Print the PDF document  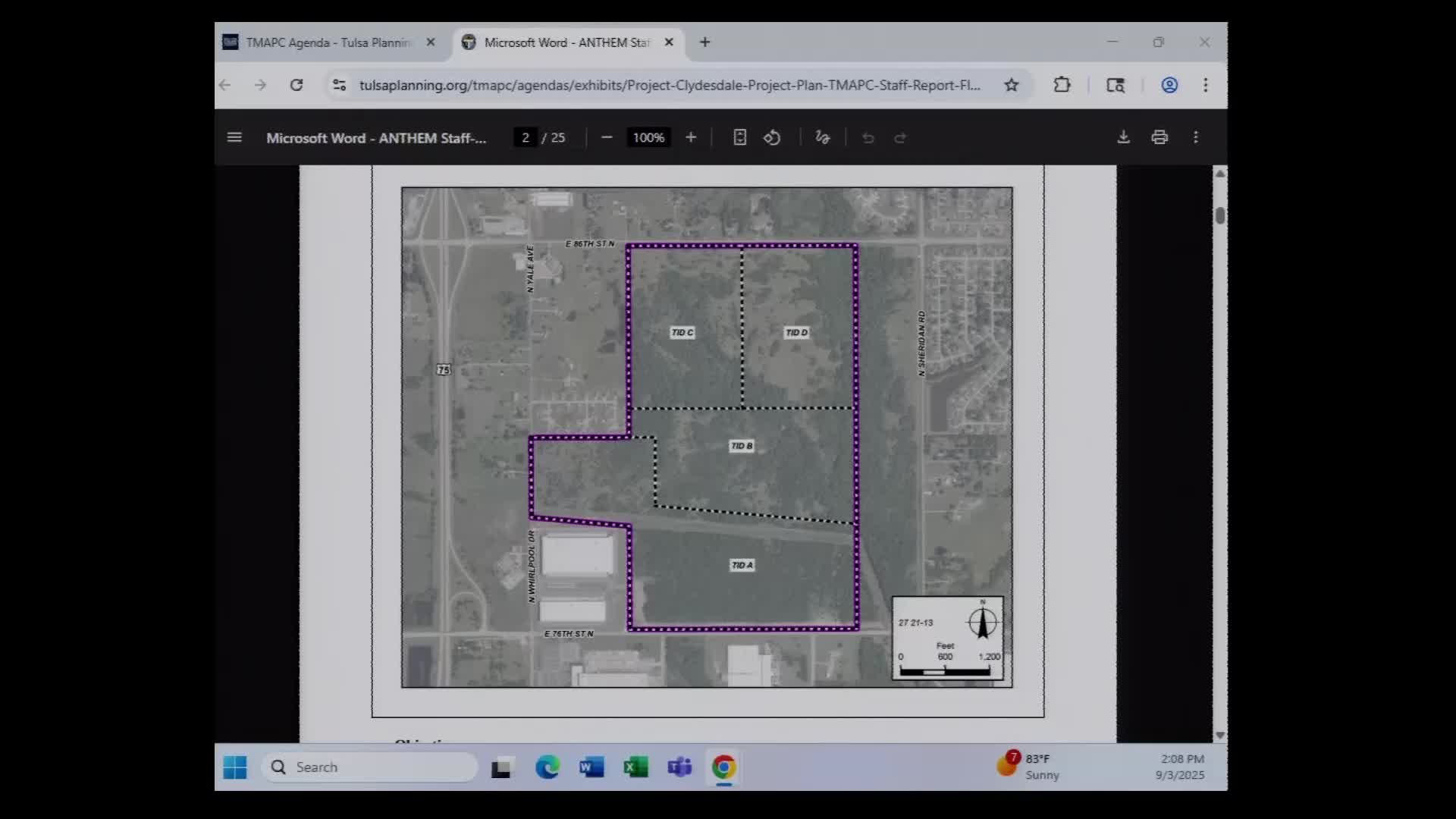point(1159,137)
